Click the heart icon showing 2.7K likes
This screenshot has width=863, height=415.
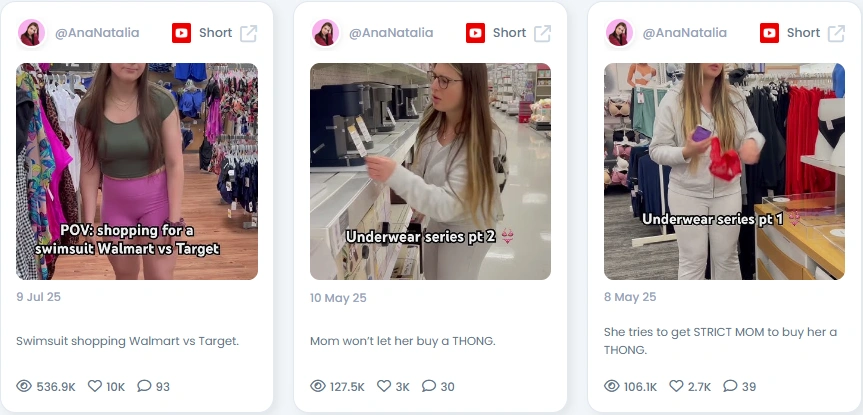click(x=676, y=386)
